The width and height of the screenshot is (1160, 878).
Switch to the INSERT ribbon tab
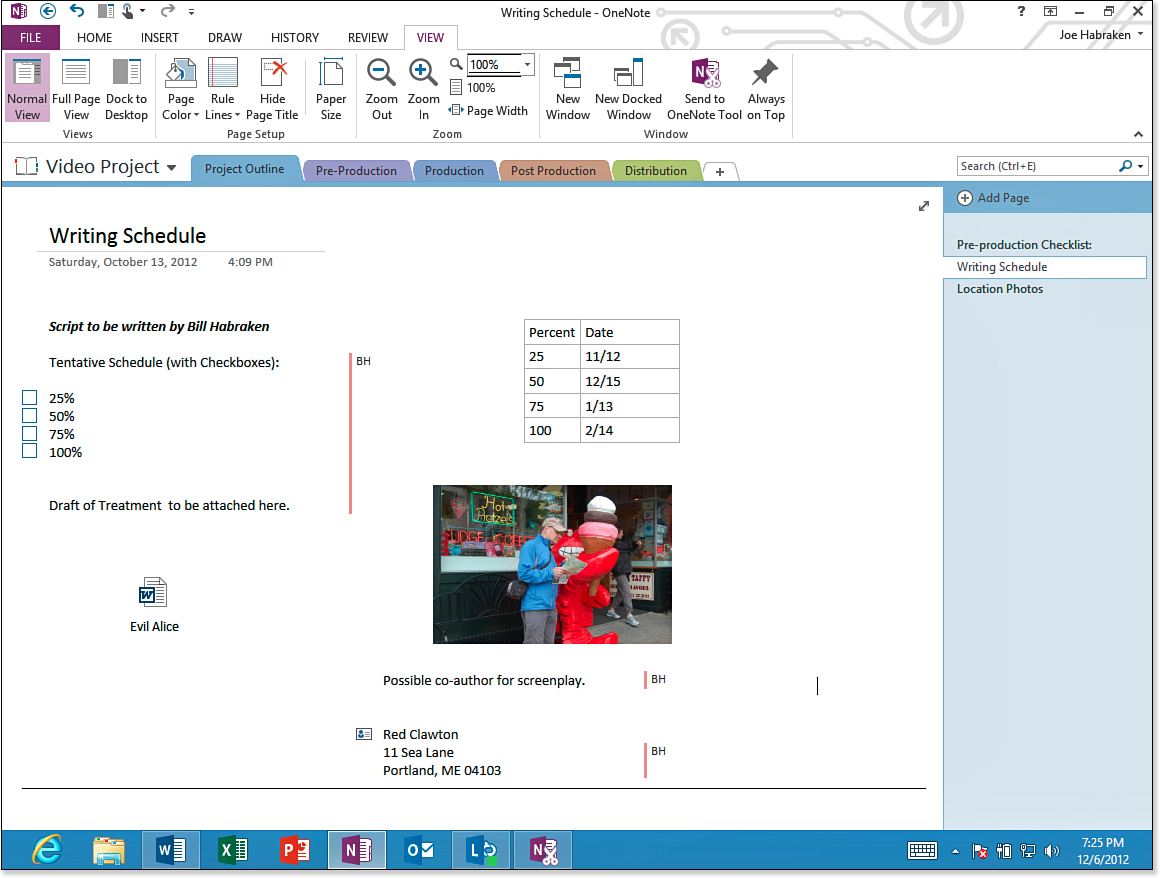pos(160,38)
